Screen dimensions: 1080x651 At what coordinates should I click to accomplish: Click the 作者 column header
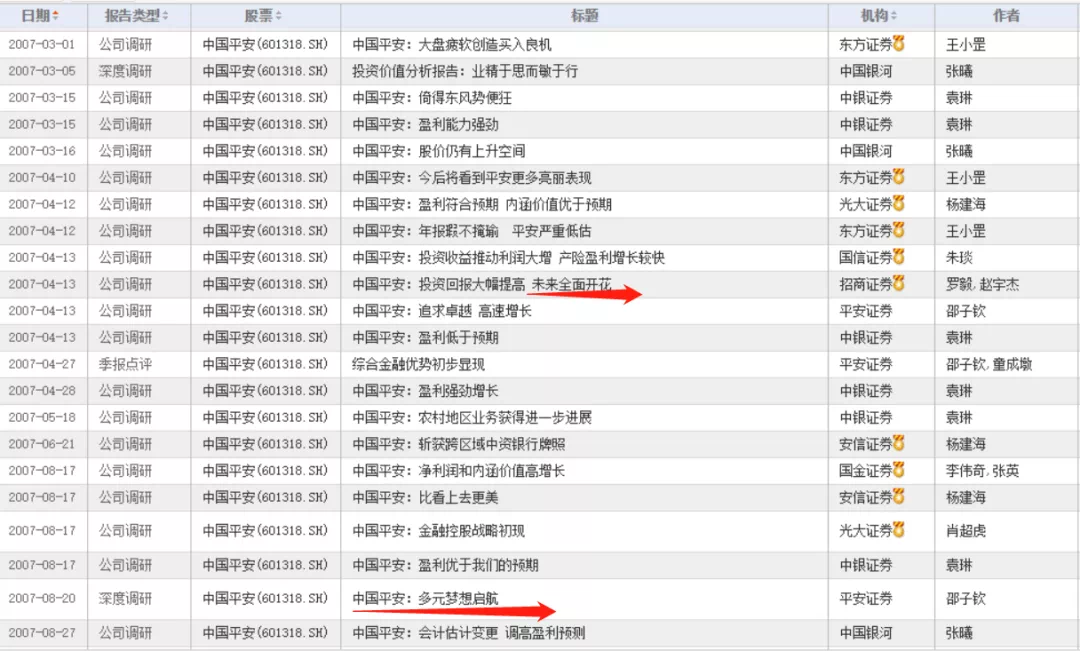(x=1006, y=15)
